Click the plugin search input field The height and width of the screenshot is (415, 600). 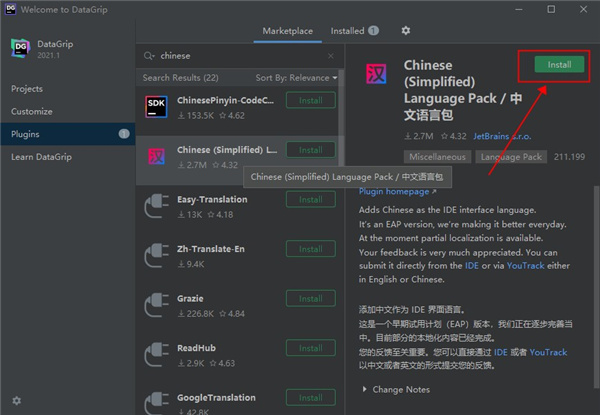click(x=240, y=56)
